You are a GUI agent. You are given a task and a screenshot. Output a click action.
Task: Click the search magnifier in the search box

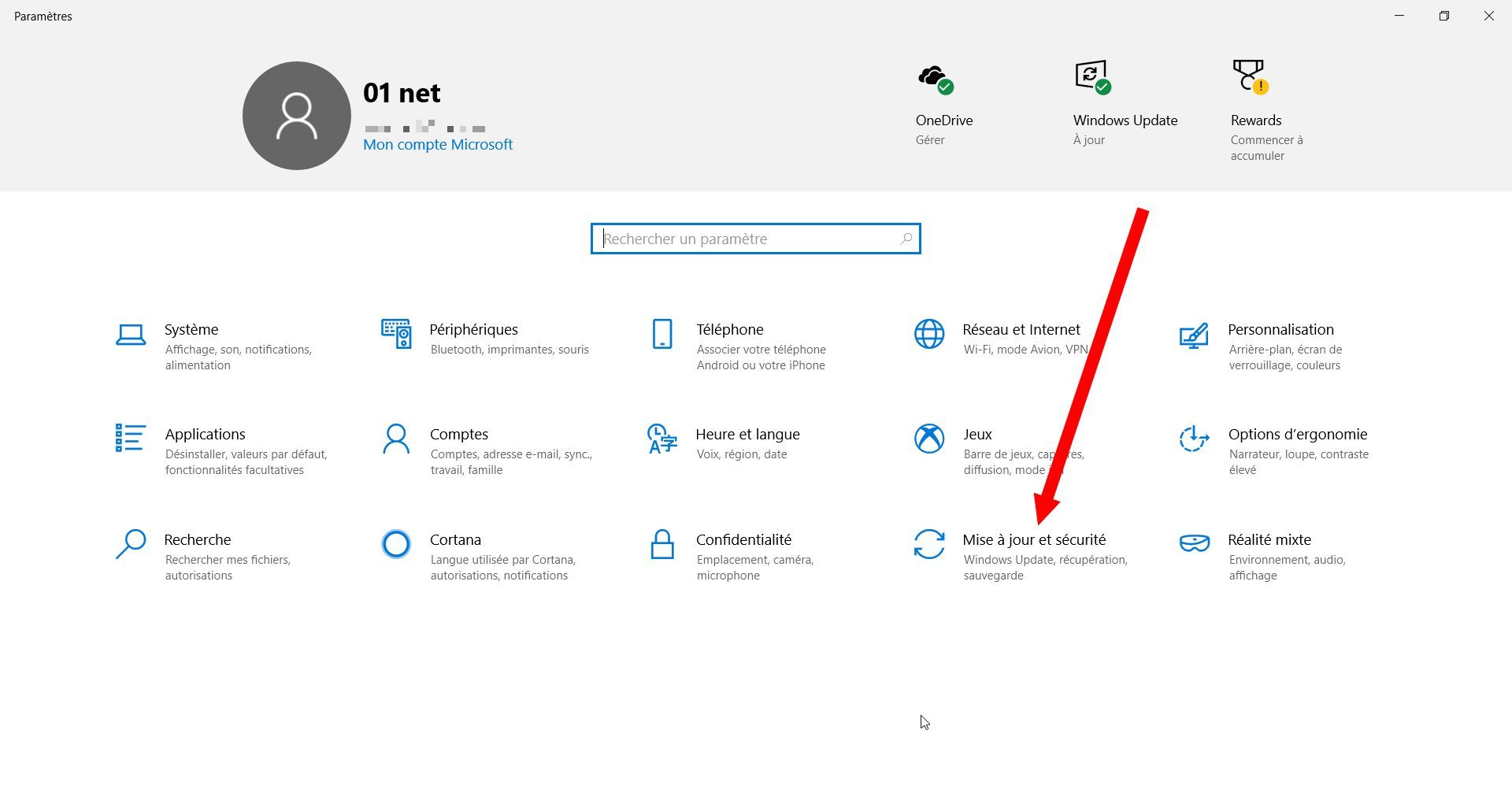point(906,239)
